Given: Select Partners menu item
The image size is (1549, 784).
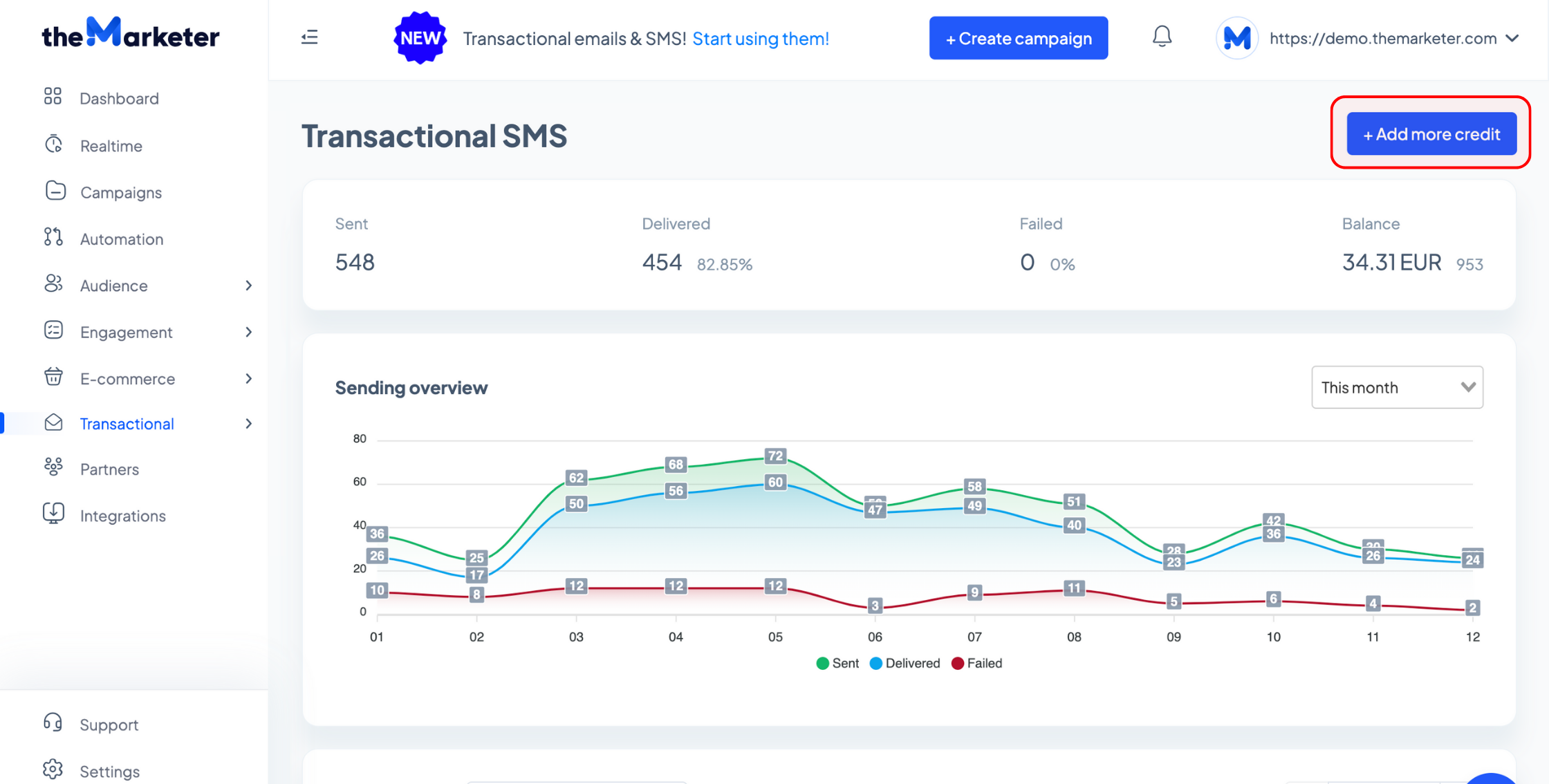Looking at the screenshot, I should pyautogui.click(x=109, y=469).
